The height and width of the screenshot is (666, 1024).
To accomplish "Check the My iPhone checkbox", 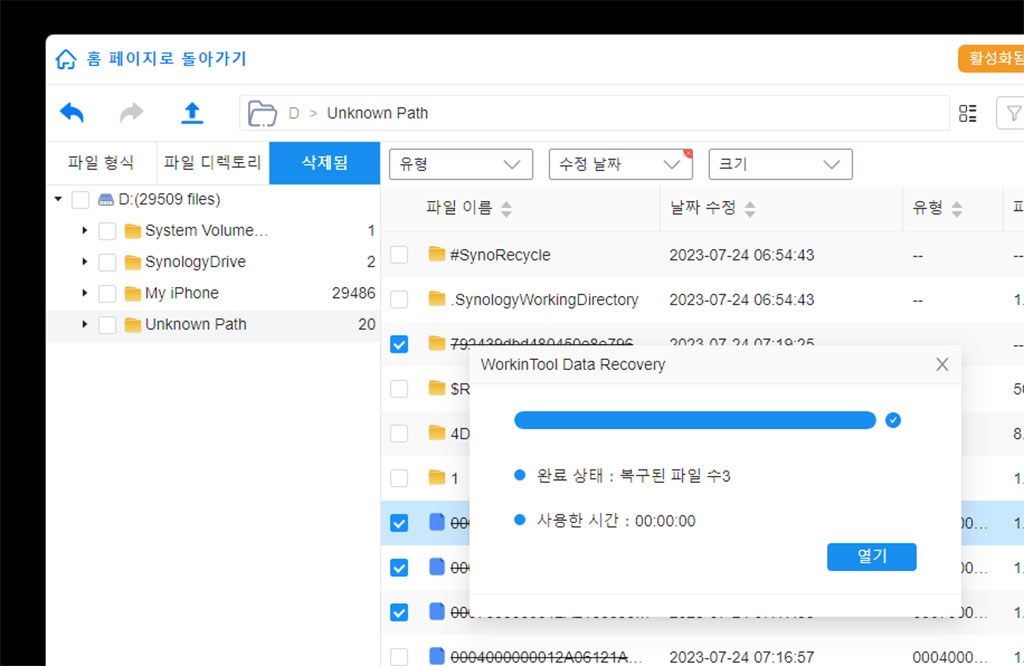I will [107, 294].
